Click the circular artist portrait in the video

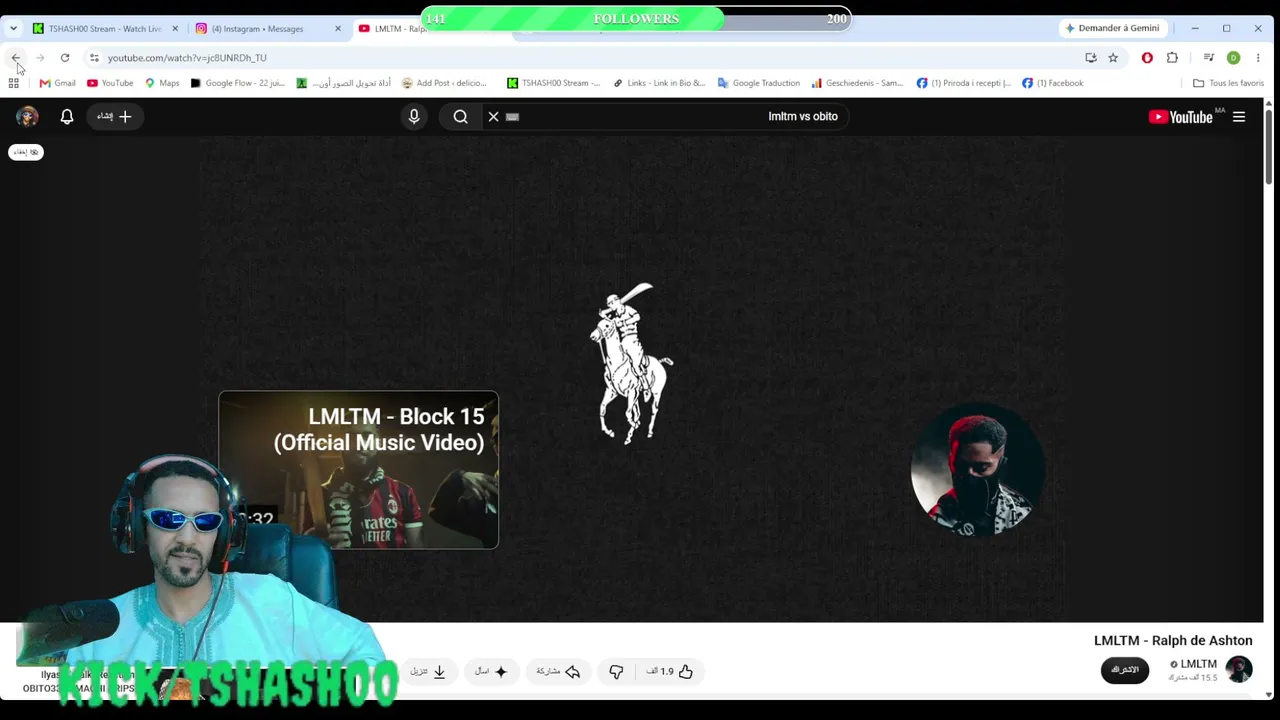(x=977, y=470)
